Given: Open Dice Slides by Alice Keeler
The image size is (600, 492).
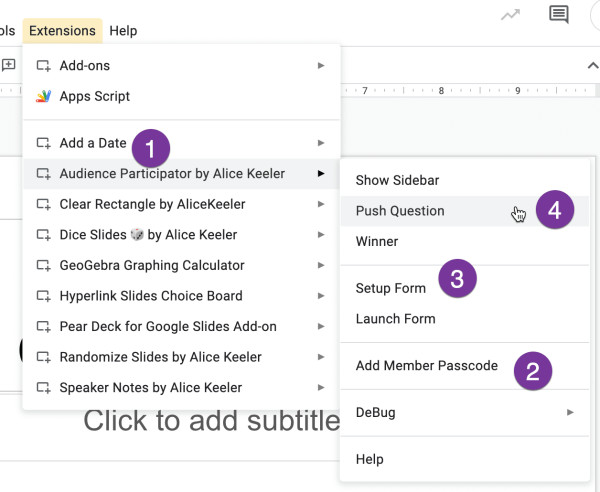Looking at the screenshot, I should tap(182, 235).
